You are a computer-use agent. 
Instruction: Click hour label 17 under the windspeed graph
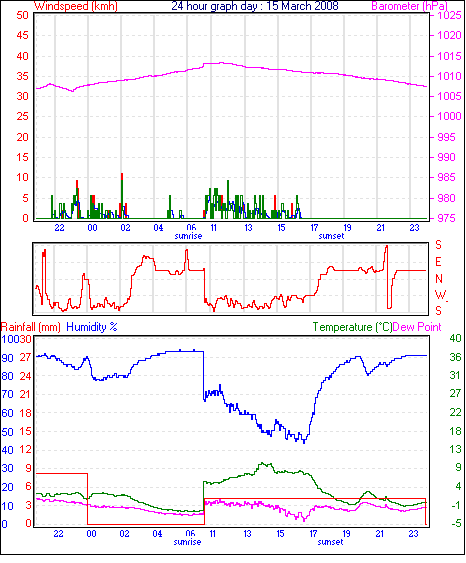[x=314, y=228]
